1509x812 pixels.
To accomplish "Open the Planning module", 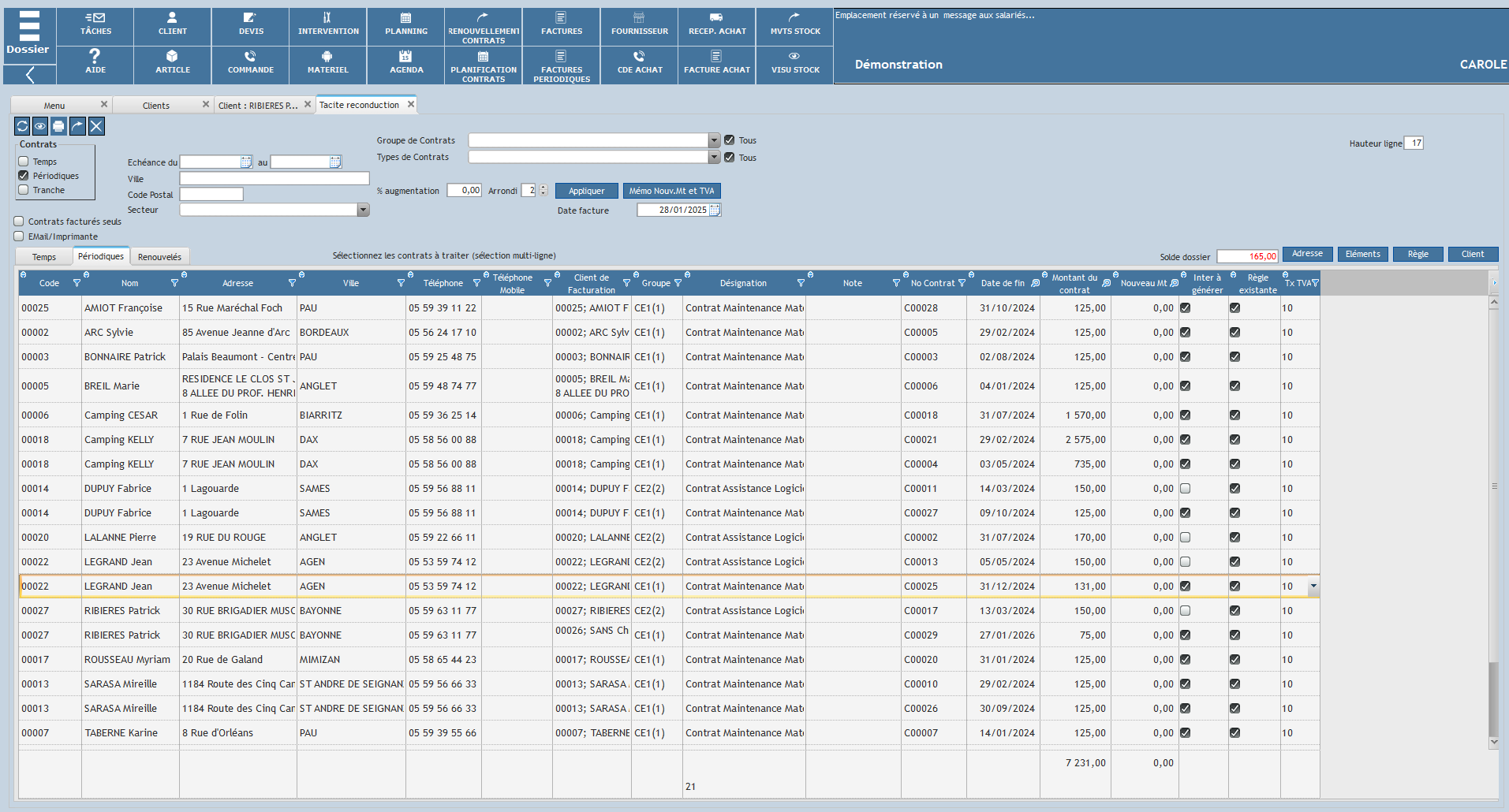I will point(406,27).
